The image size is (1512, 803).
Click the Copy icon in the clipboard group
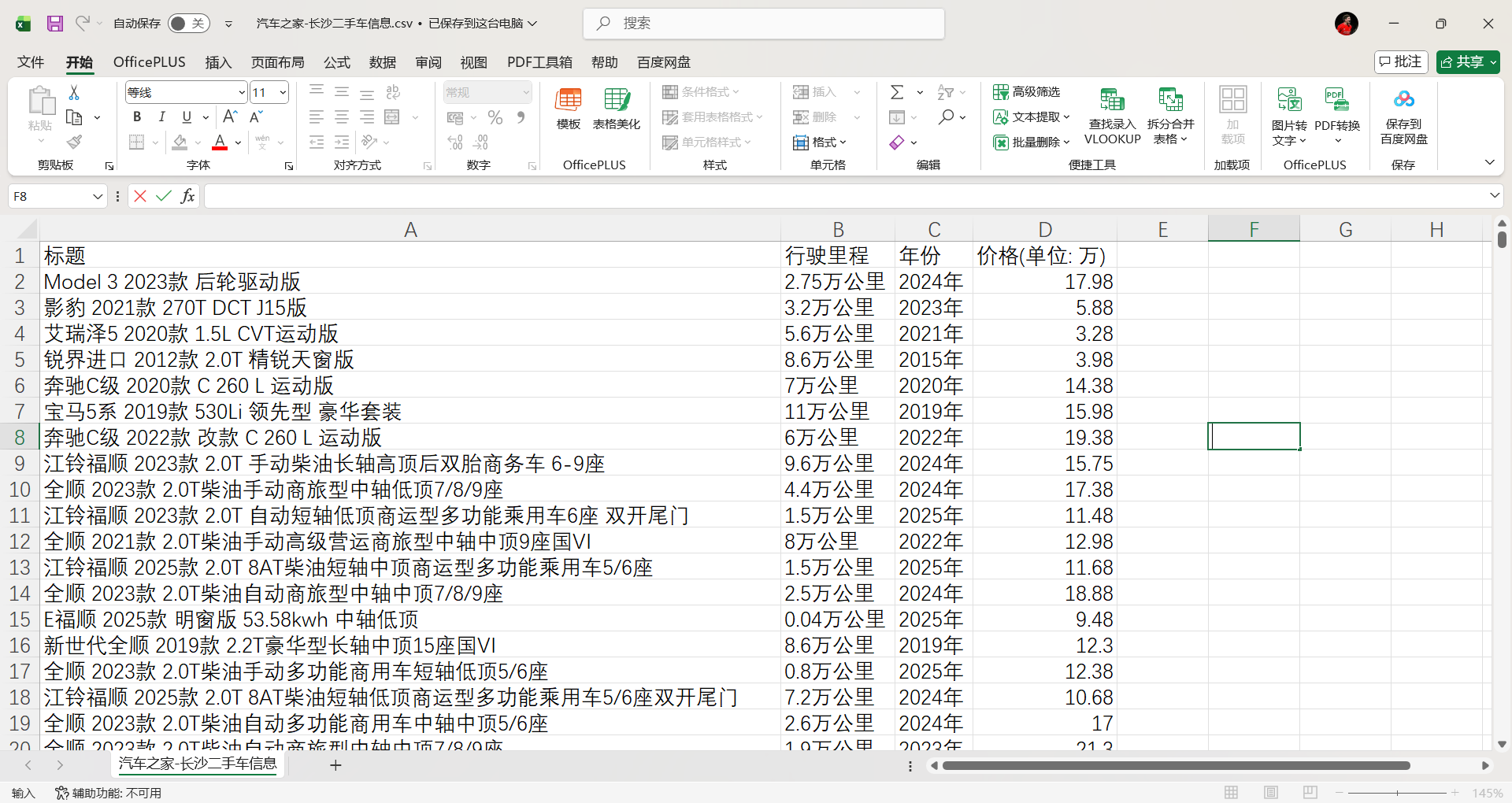[x=74, y=117]
